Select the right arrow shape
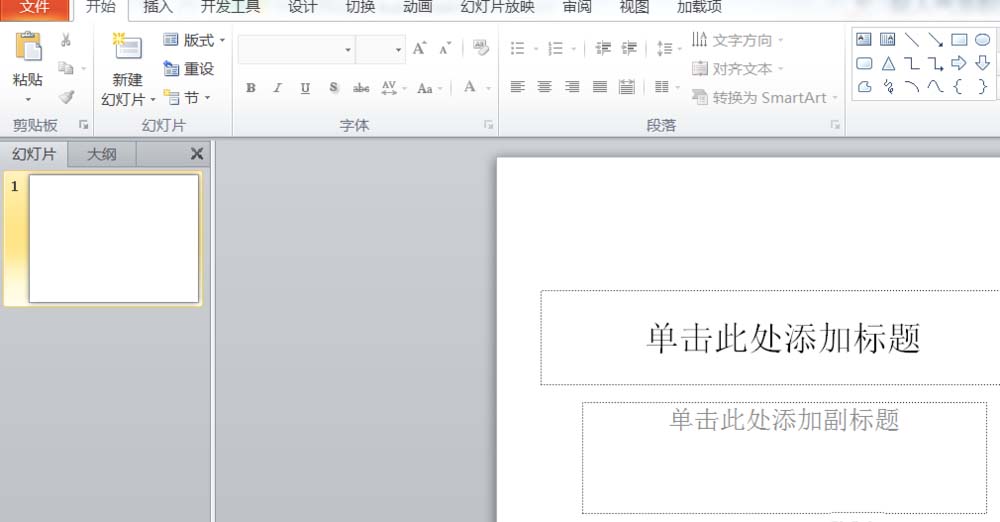The height and width of the screenshot is (522, 1000). (x=959, y=63)
